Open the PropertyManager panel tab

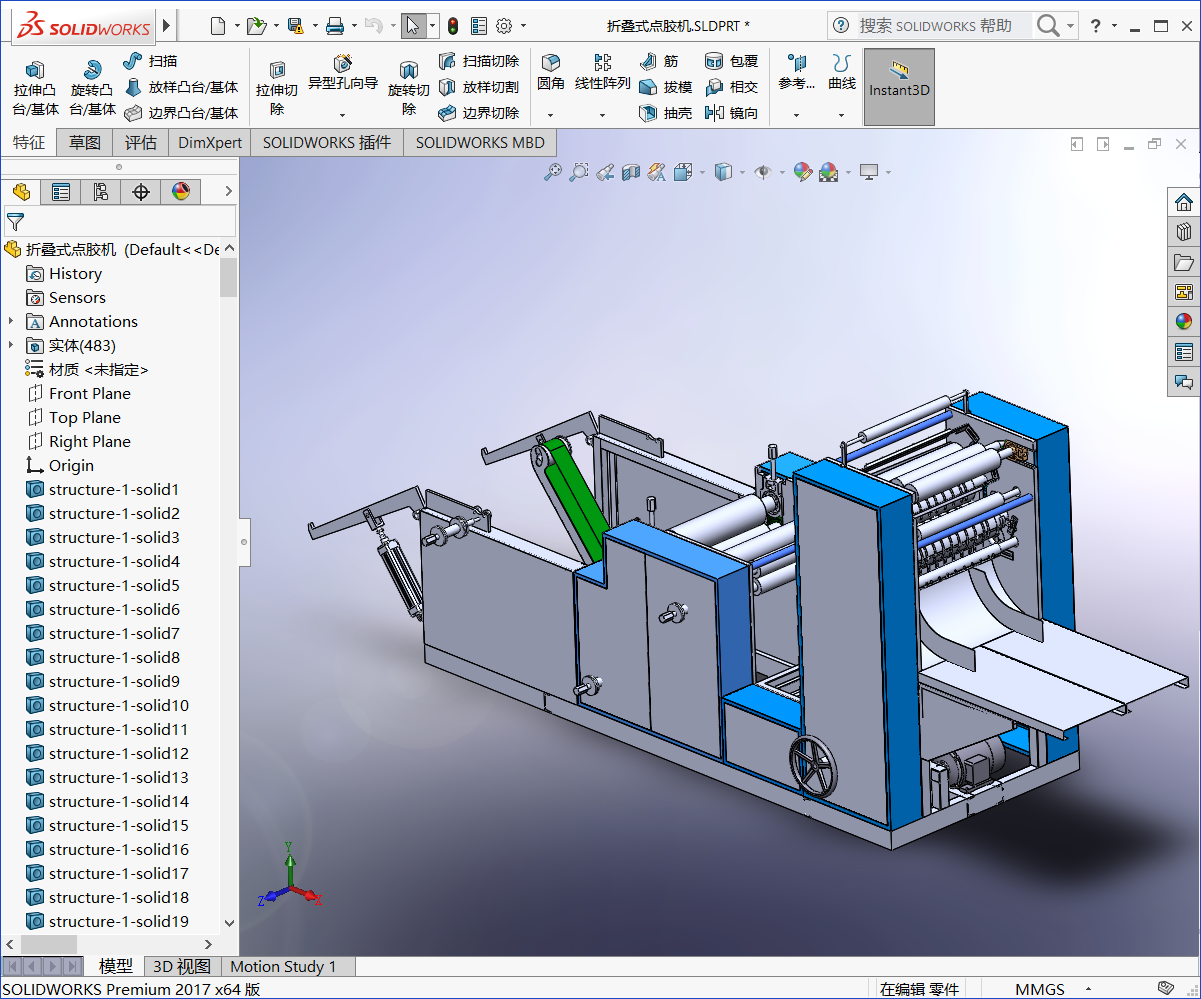(61, 192)
